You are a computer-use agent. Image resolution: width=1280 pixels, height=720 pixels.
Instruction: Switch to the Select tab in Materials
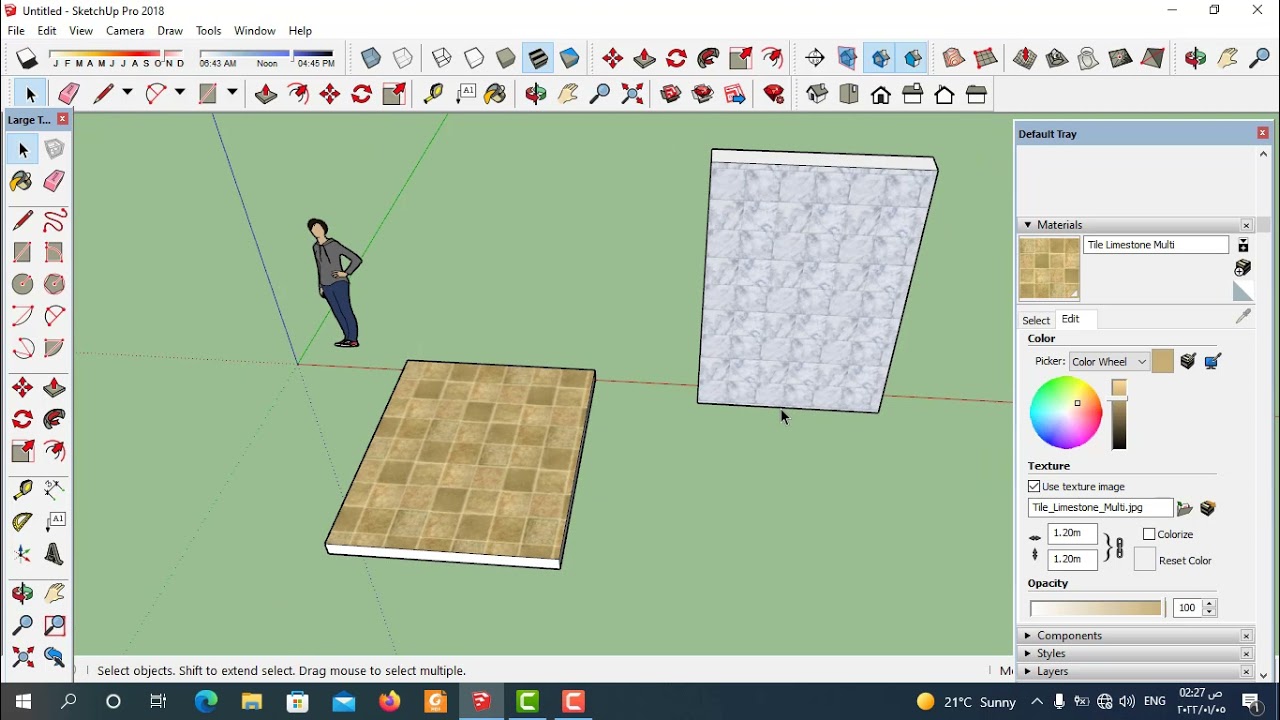(1036, 320)
